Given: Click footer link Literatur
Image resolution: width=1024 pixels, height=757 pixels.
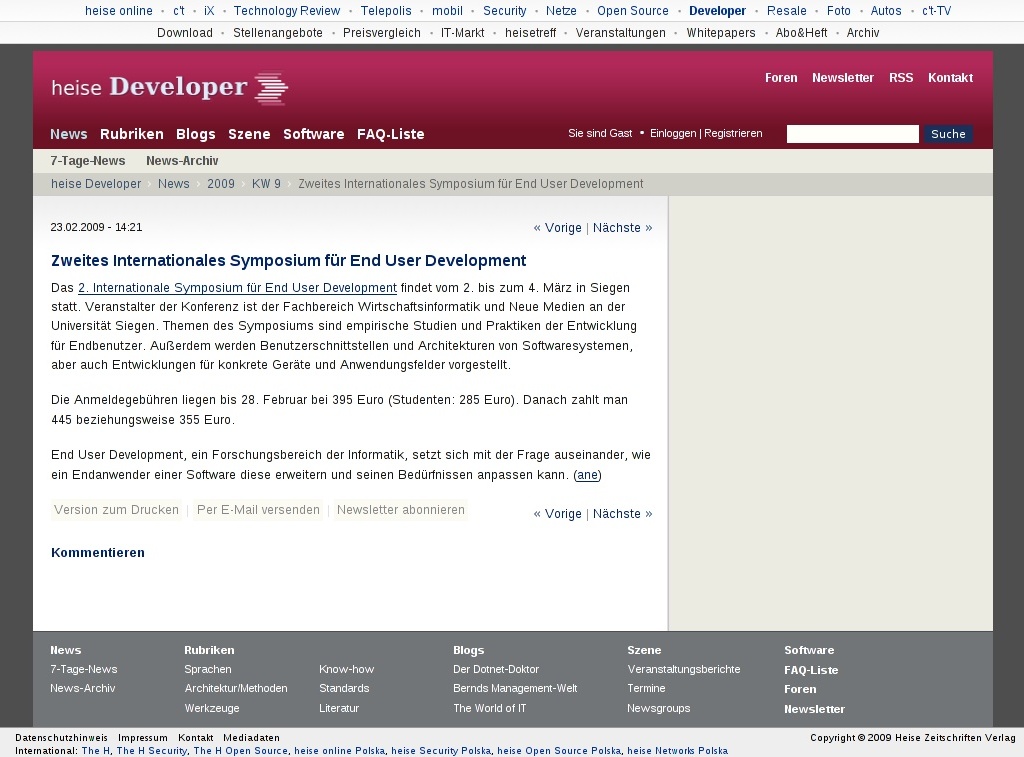Looking at the screenshot, I should coord(339,708).
